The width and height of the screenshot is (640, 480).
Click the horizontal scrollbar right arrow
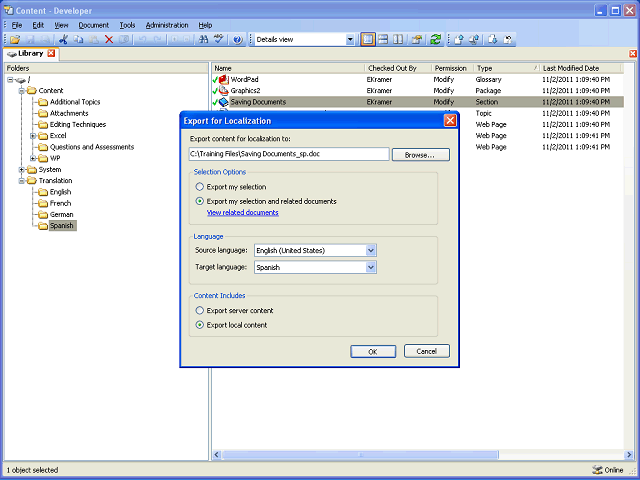click(x=629, y=455)
